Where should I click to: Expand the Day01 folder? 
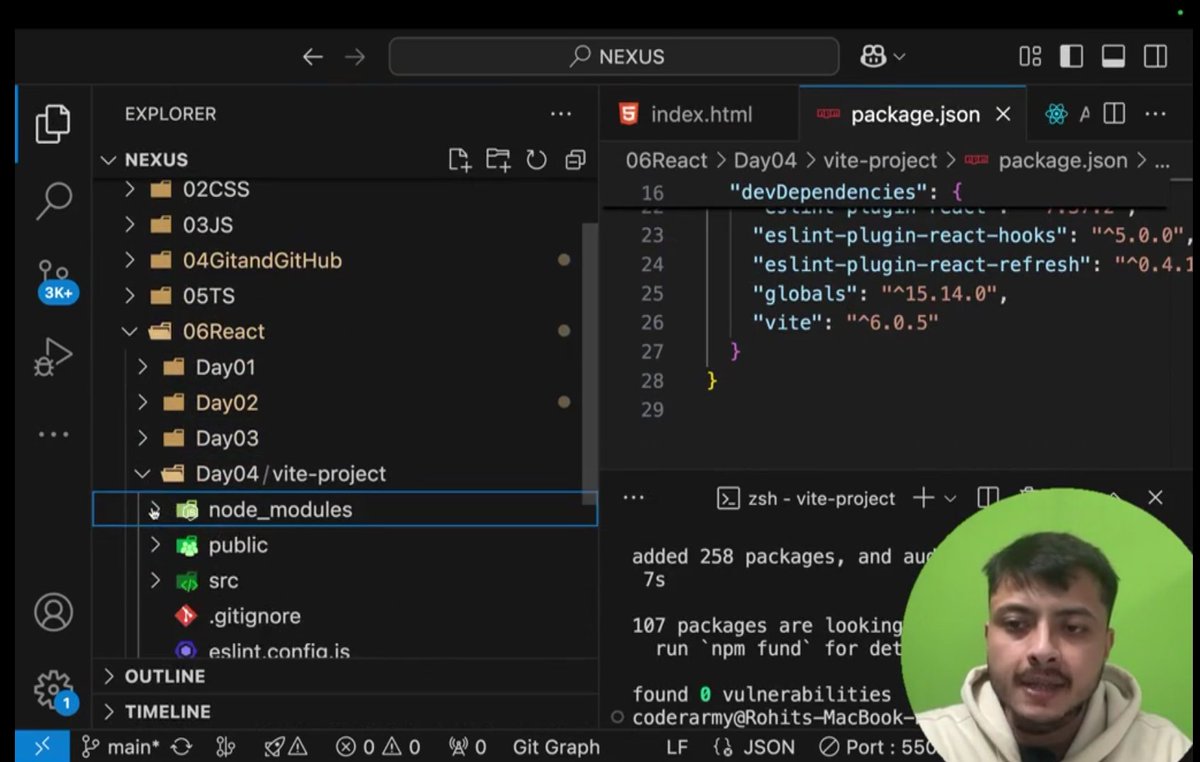click(x=143, y=367)
